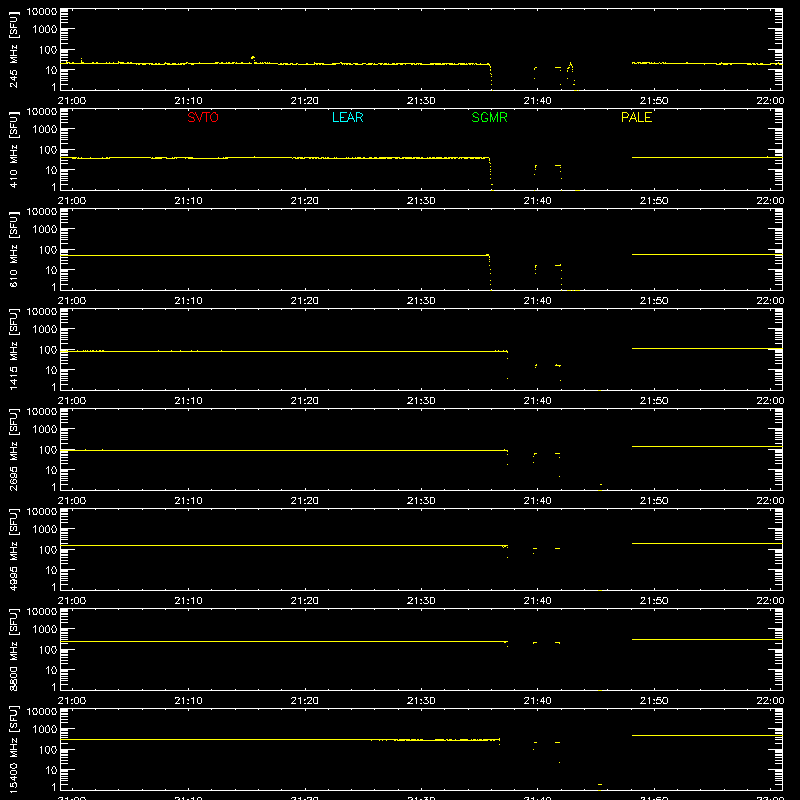Select the 8800 MHz [SFU] axis title
The image size is (800, 800).
pyautogui.click(x=14, y=650)
